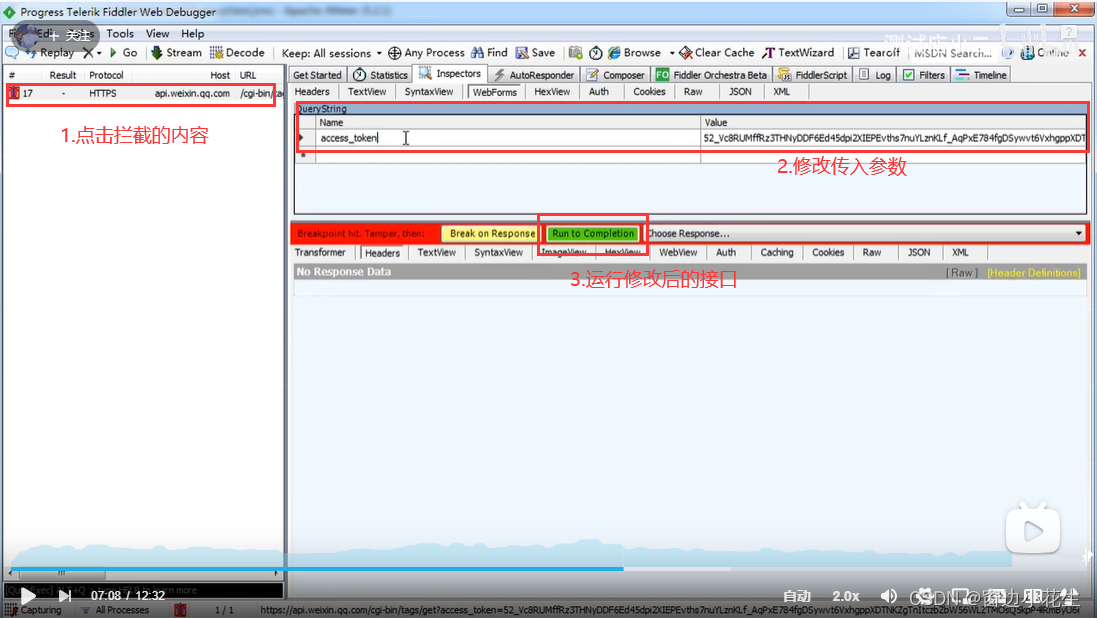
Task: Open the Filters tab
Action: point(923,75)
